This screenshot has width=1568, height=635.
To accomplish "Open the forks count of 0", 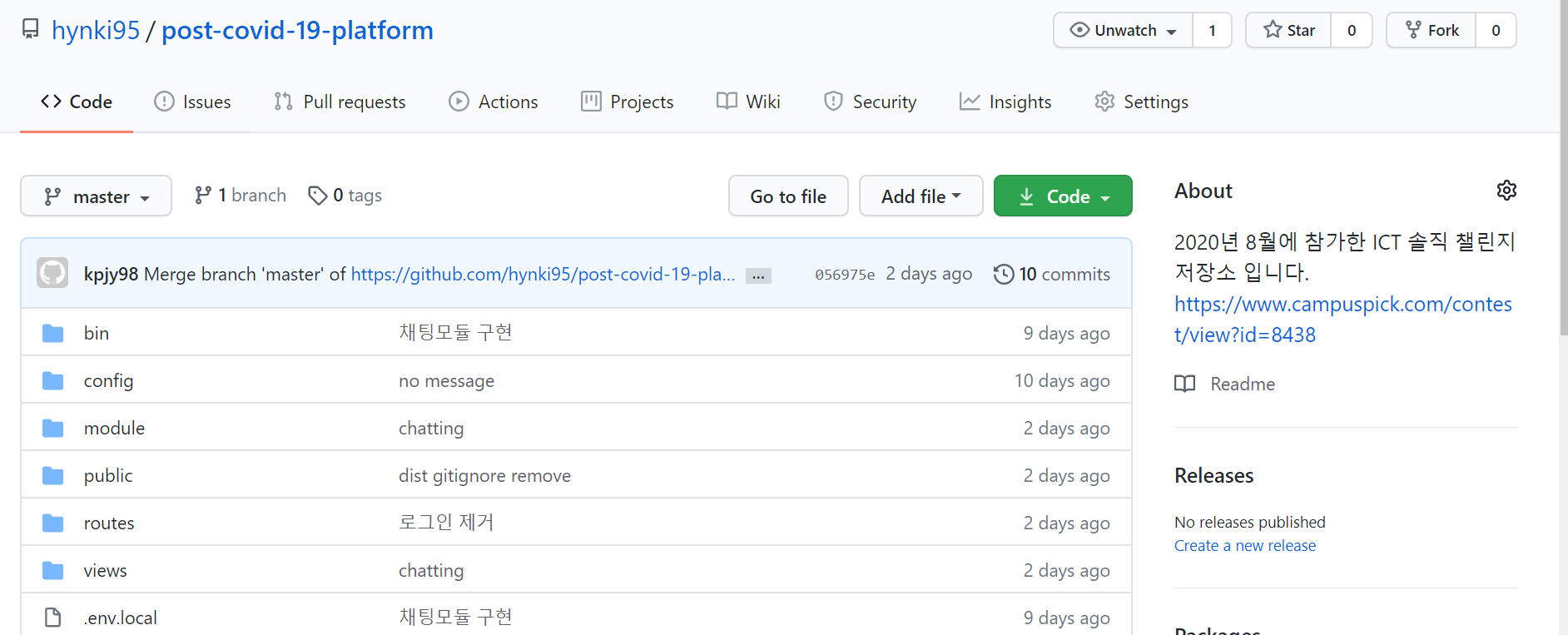I will pos(1496,30).
